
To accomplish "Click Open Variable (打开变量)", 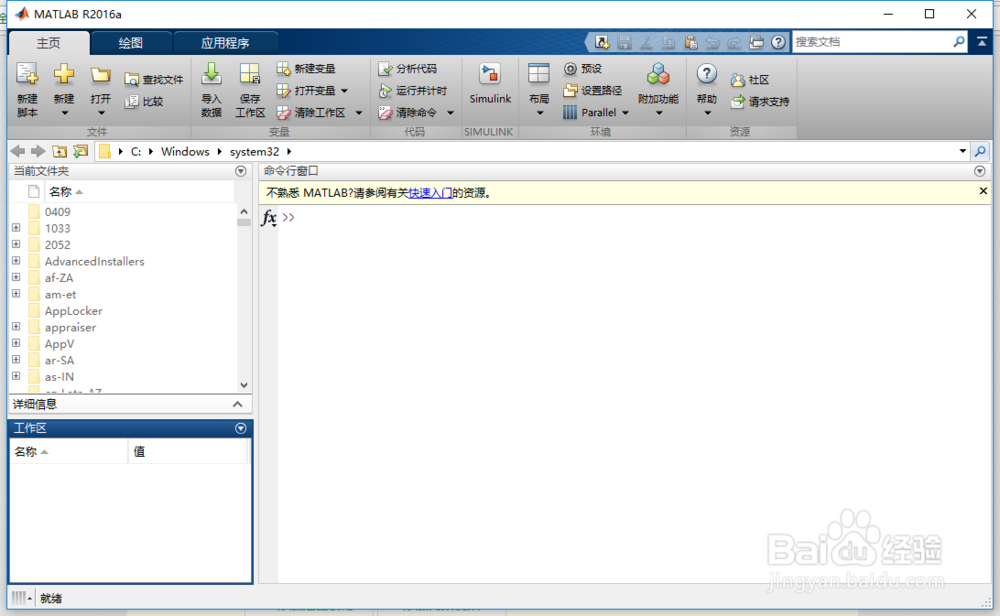I will (x=306, y=91).
